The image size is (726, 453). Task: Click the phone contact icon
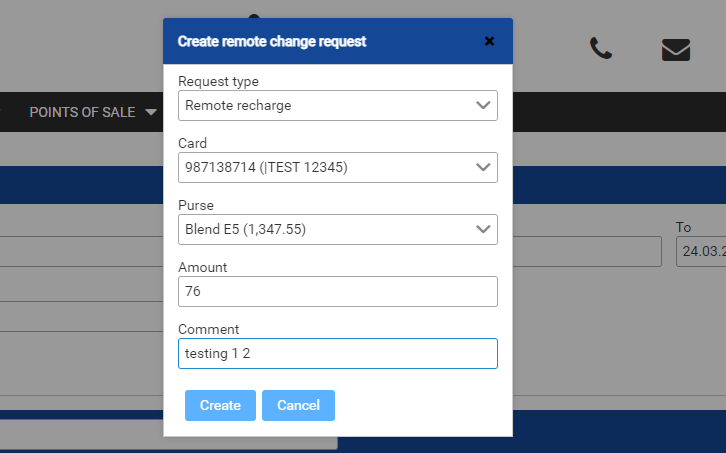pos(601,48)
